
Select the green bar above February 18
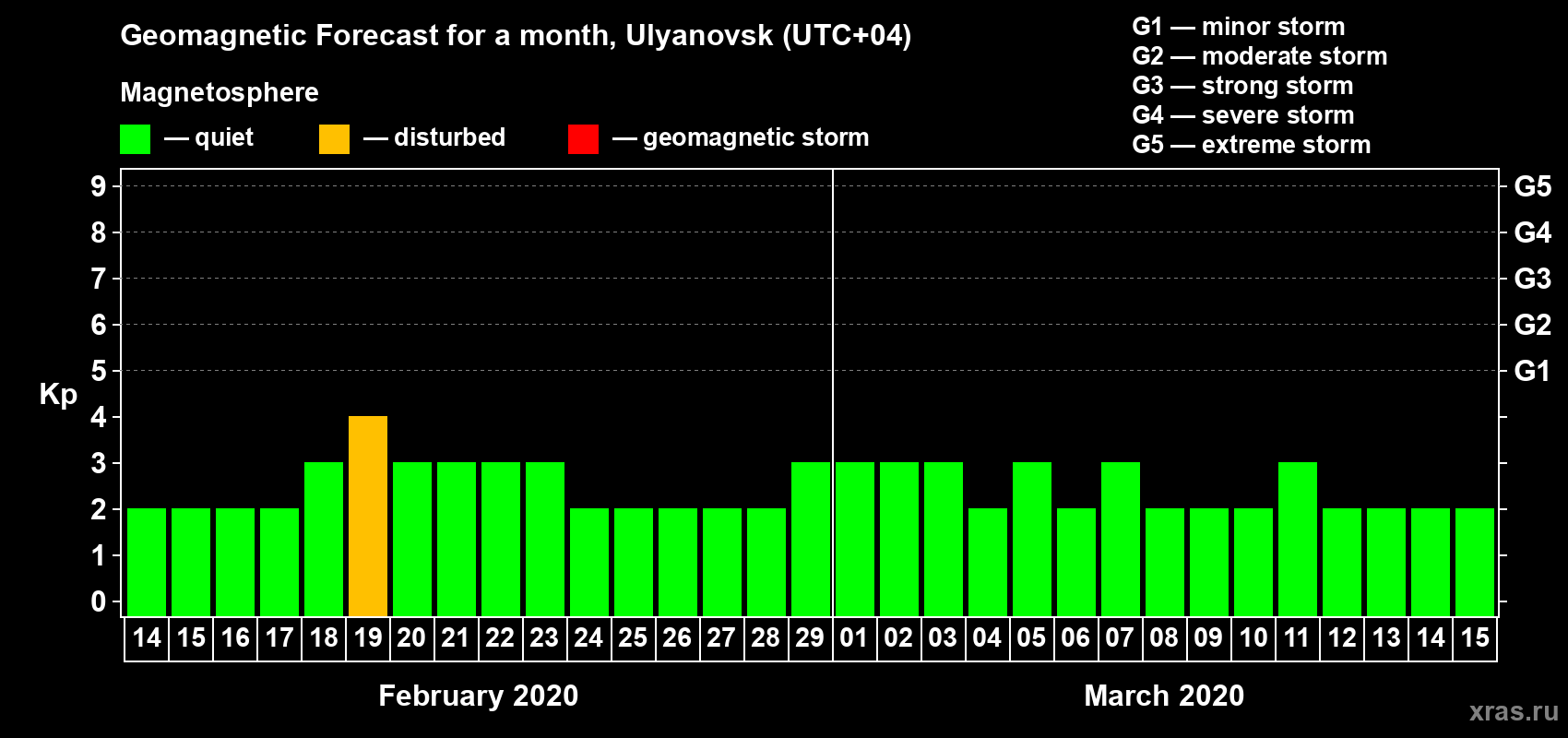324,540
